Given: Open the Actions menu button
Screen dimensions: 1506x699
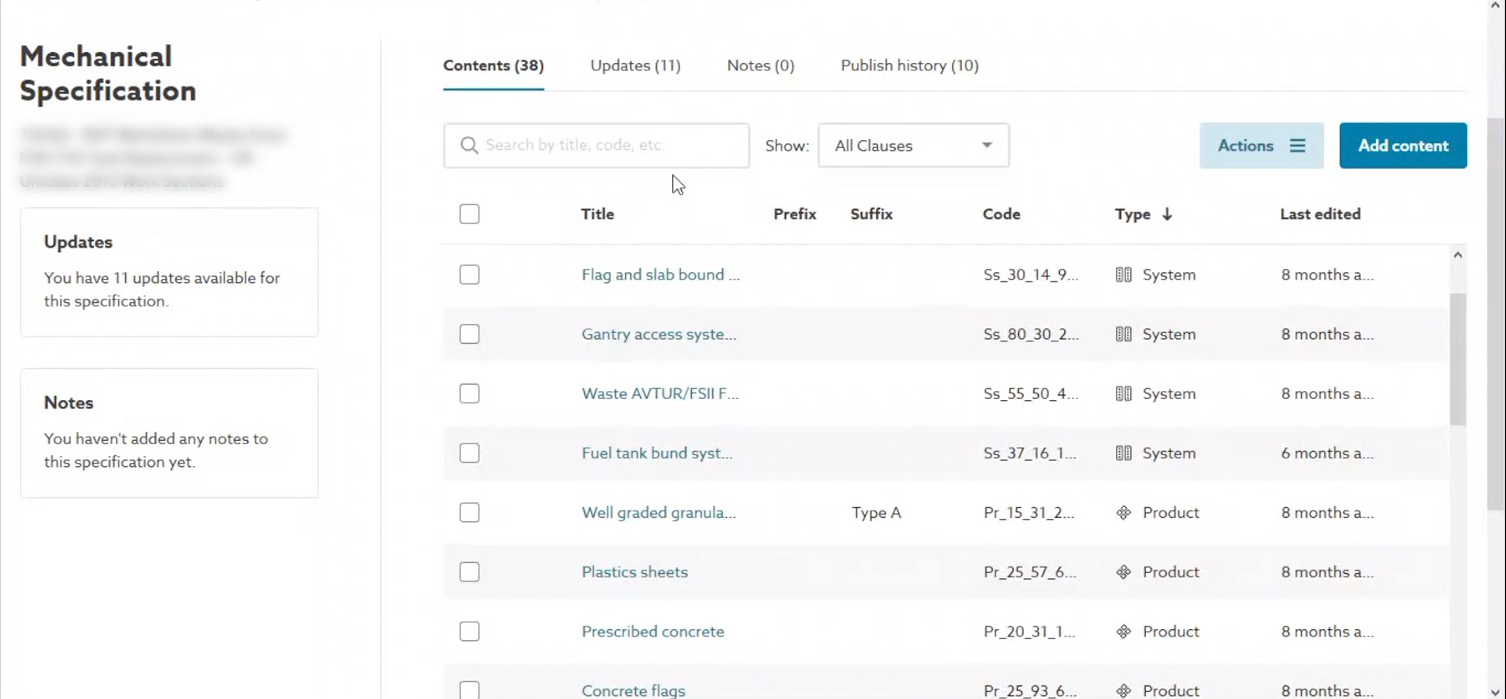Looking at the screenshot, I should pyautogui.click(x=1261, y=146).
